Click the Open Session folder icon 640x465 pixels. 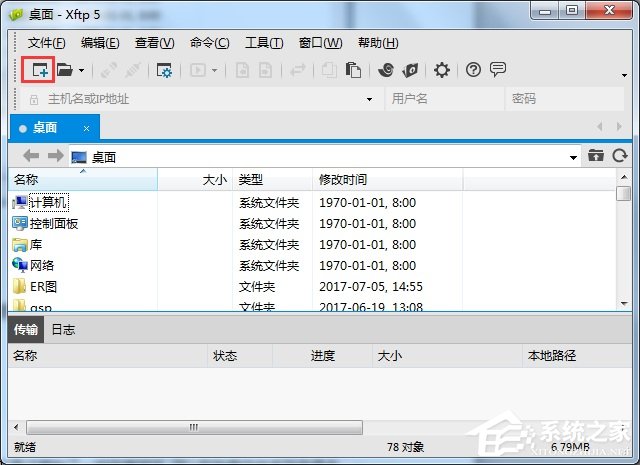point(65,70)
